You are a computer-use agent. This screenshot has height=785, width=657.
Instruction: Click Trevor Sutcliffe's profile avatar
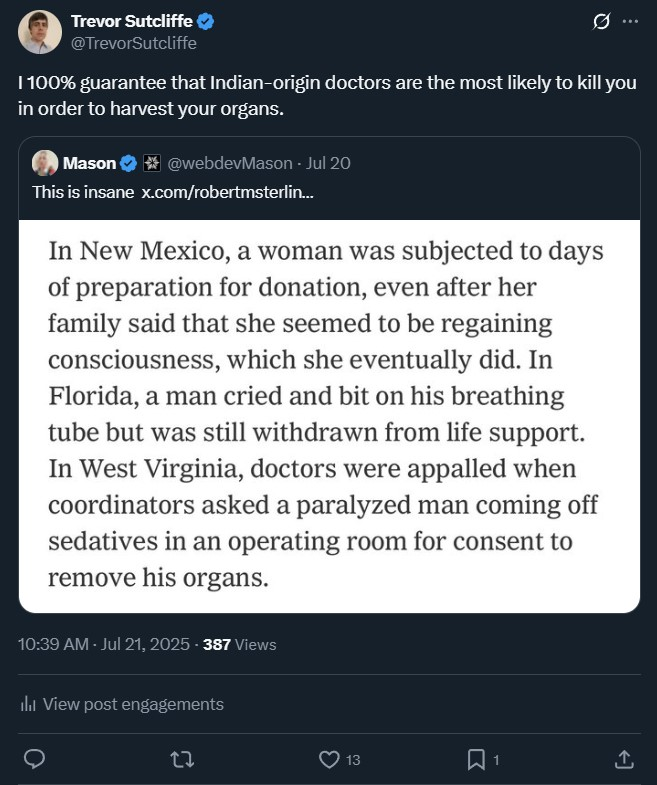[x=39, y=32]
